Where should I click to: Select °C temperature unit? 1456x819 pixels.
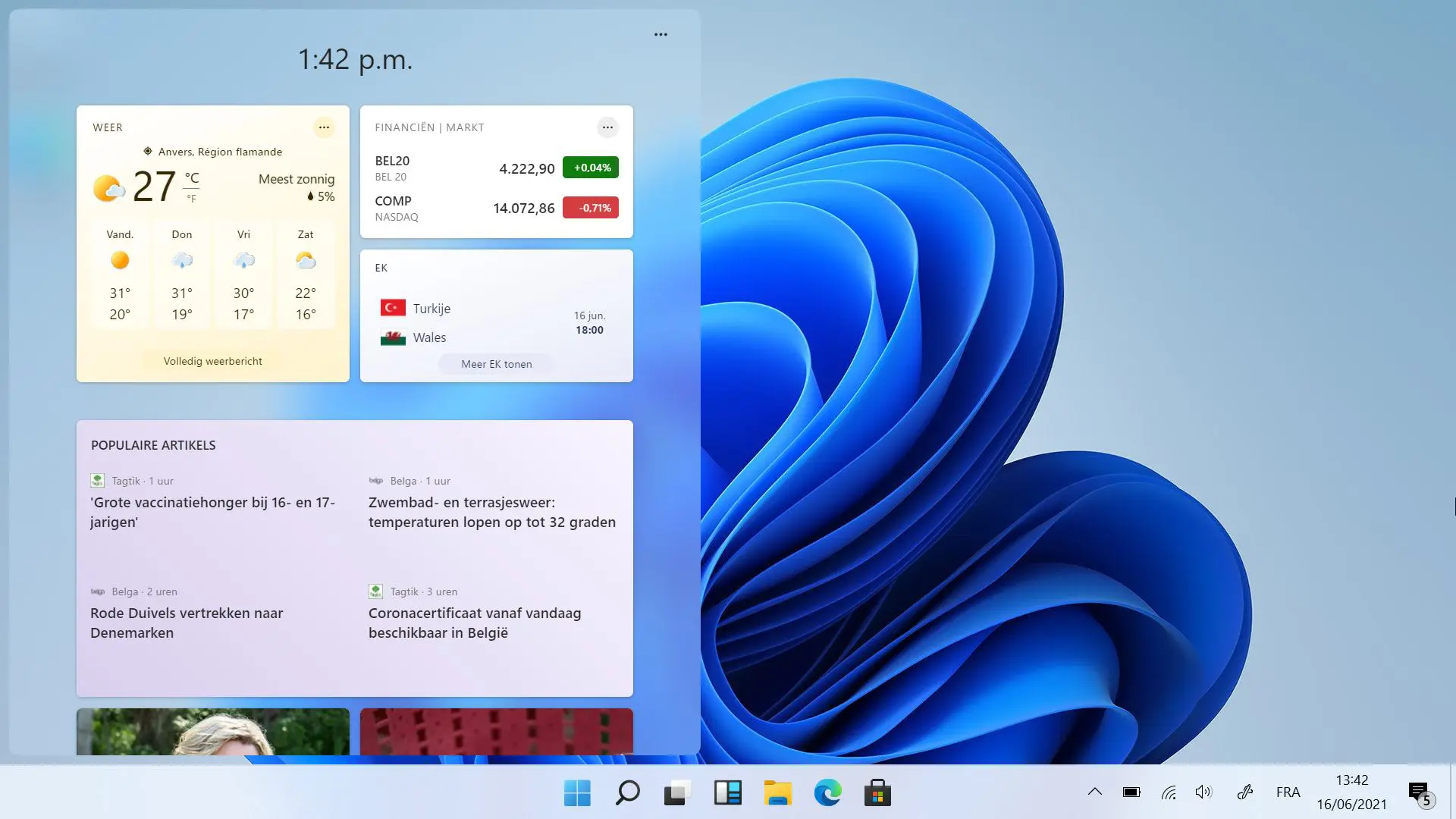point(192,177)
